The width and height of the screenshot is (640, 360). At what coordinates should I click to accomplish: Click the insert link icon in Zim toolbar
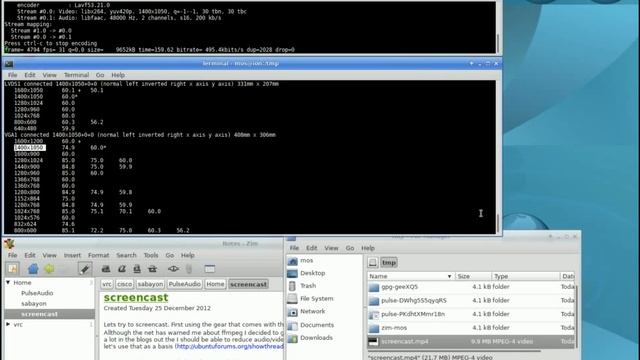click(173, 269)
